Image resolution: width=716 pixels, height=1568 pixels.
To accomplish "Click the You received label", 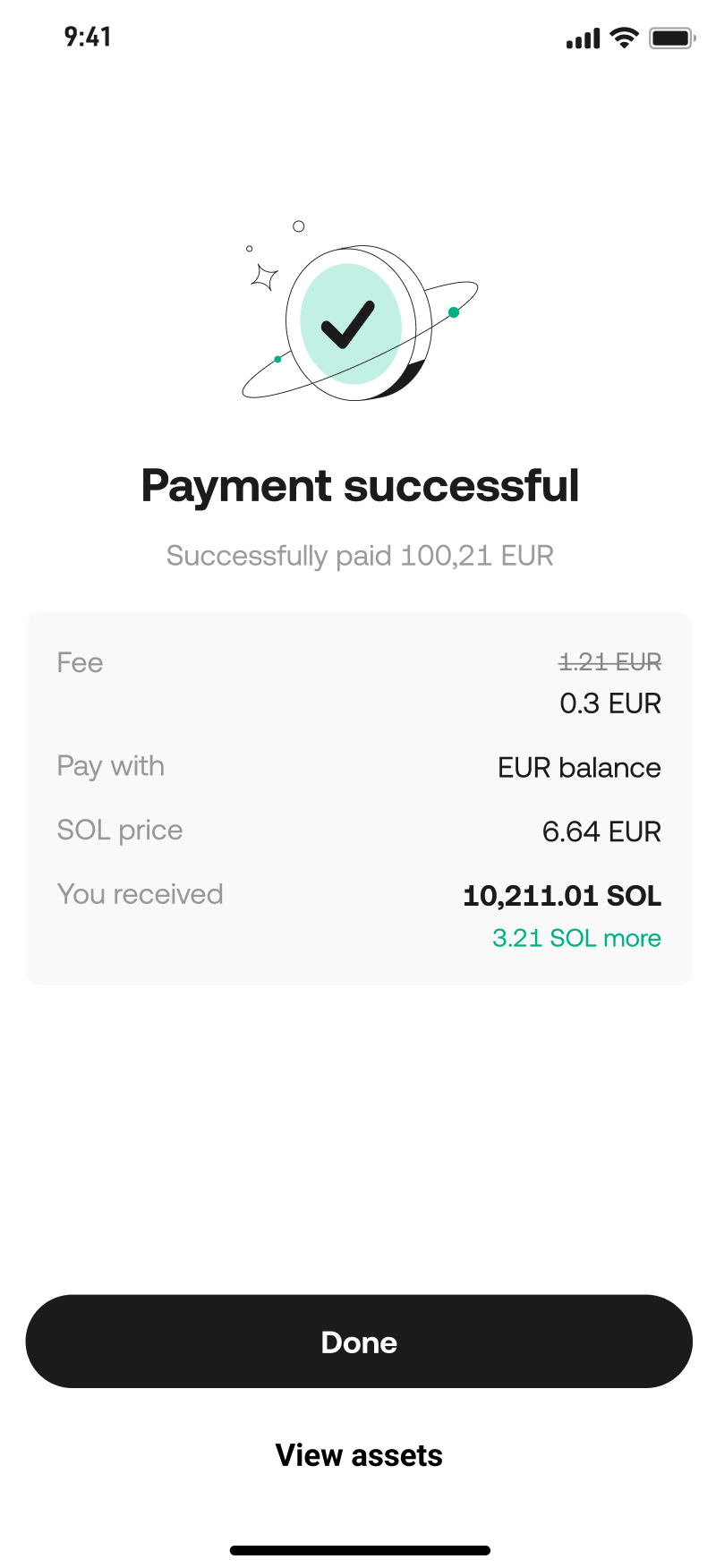I will click(x=140, y=894).
